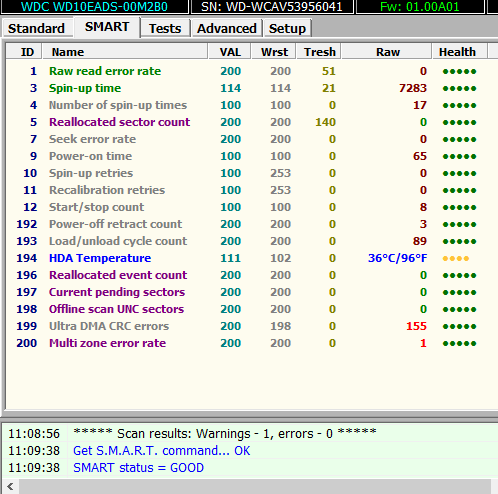498x494 pixels.
Task: Click the raw value 155
Action: pyautogui.click(x=416, y=326)
